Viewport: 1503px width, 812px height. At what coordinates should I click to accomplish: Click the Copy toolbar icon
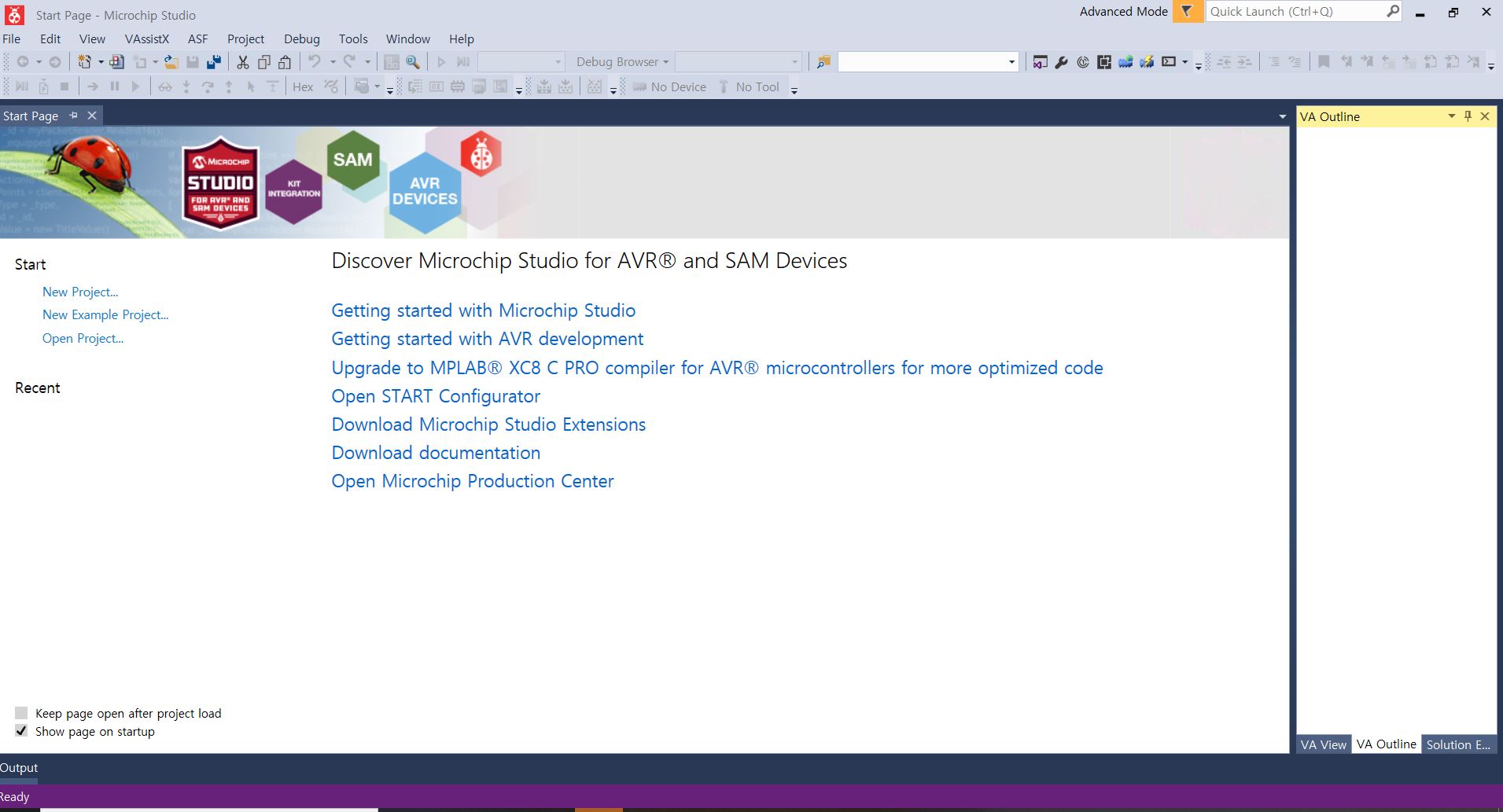(264, 62)
